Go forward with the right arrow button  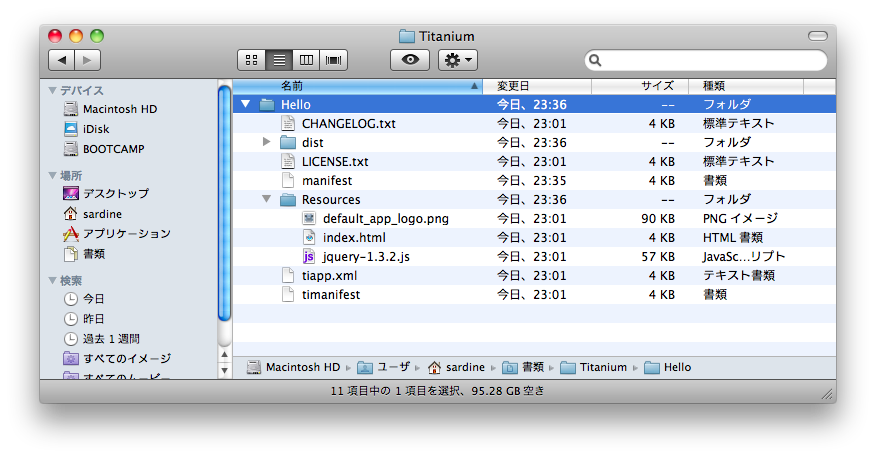(x=88, y=60)
